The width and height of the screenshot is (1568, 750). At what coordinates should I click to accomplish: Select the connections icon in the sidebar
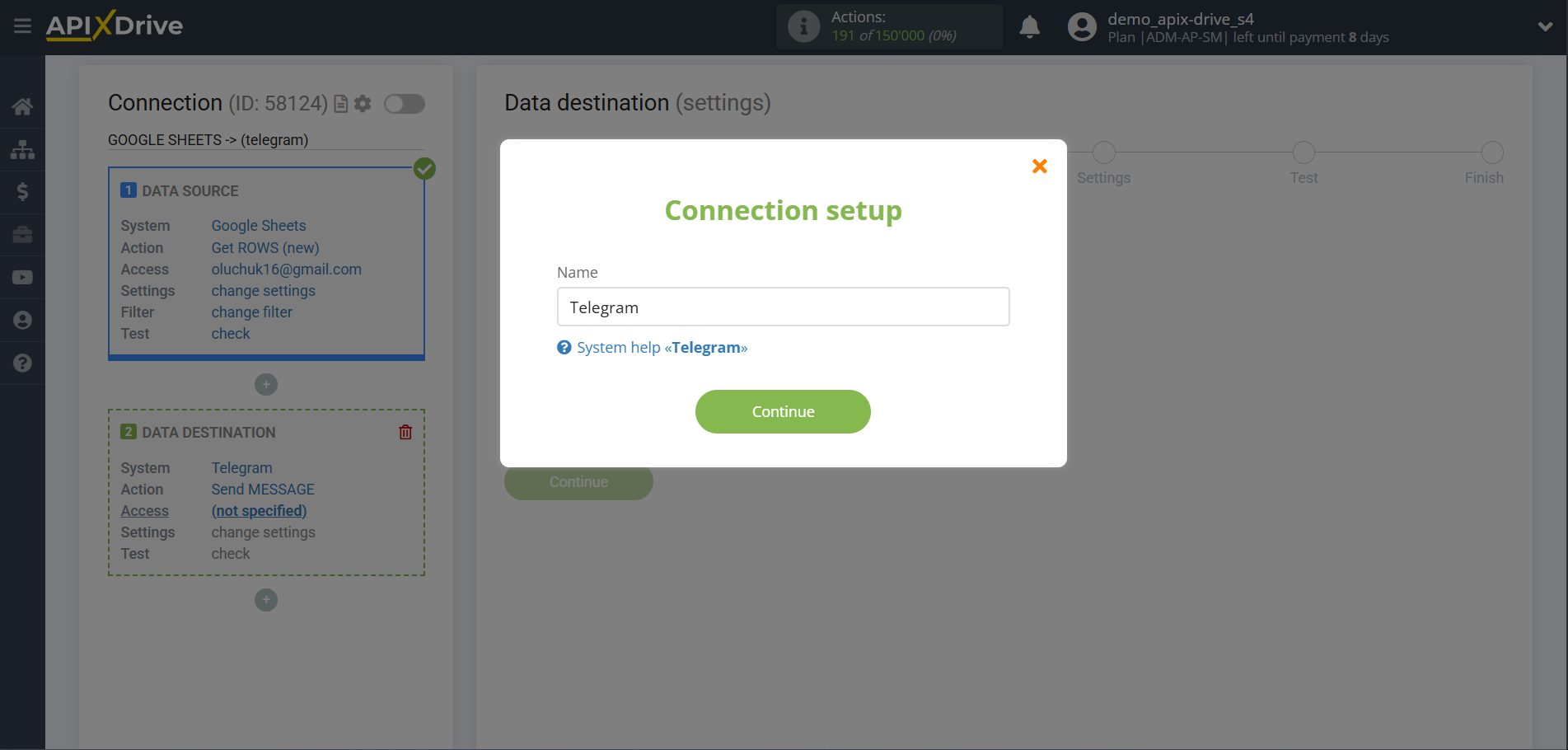click(x=22, y=149)
